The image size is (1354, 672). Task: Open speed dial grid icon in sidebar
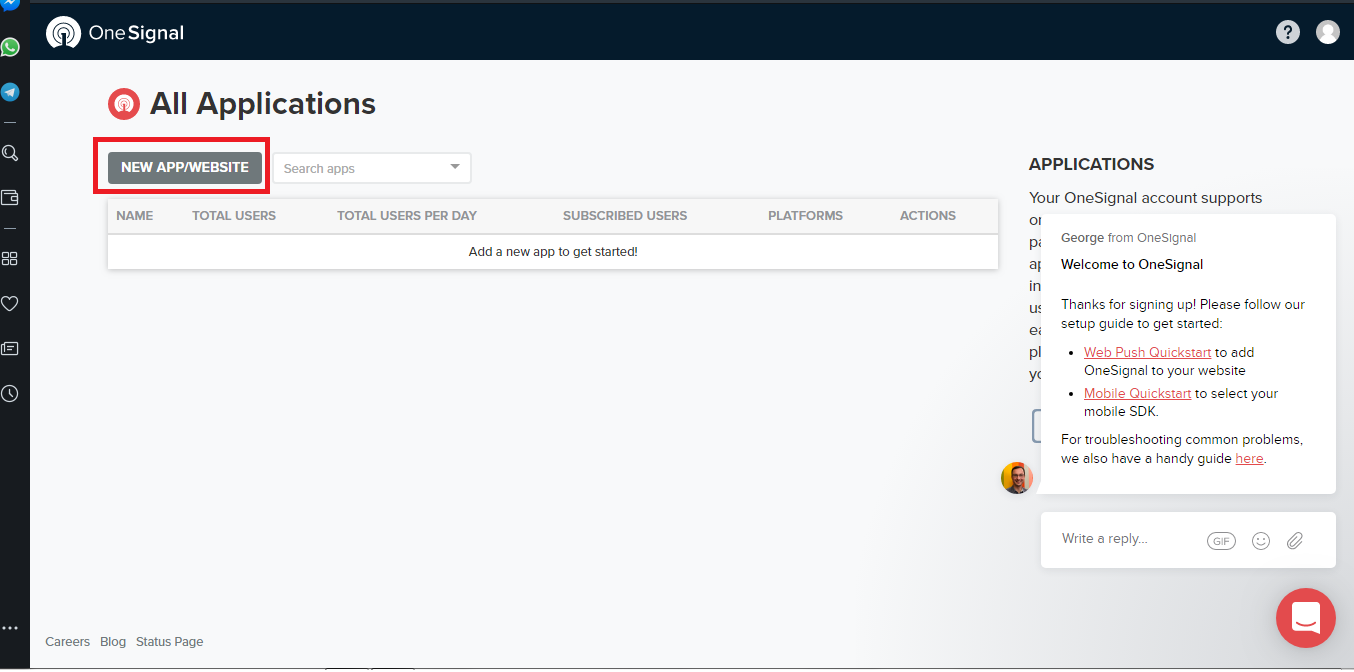click(10, 259)
